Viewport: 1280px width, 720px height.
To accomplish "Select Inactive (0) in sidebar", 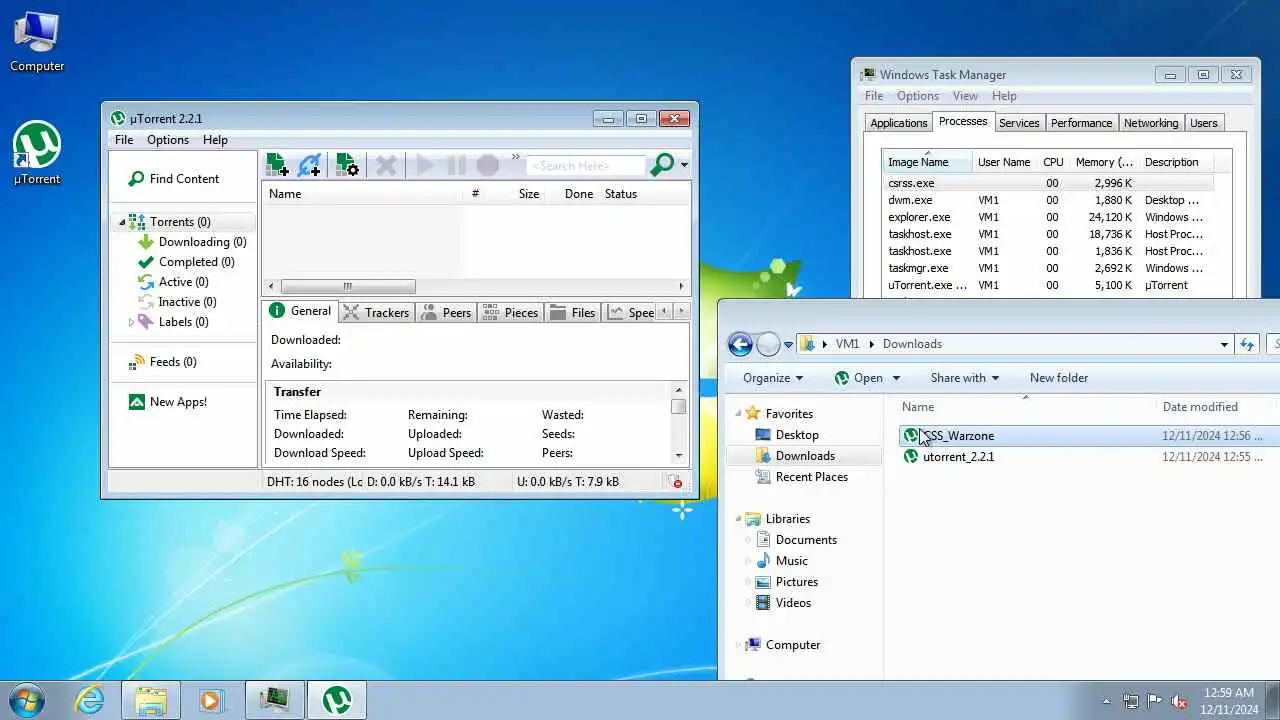I will click(187, 302).
